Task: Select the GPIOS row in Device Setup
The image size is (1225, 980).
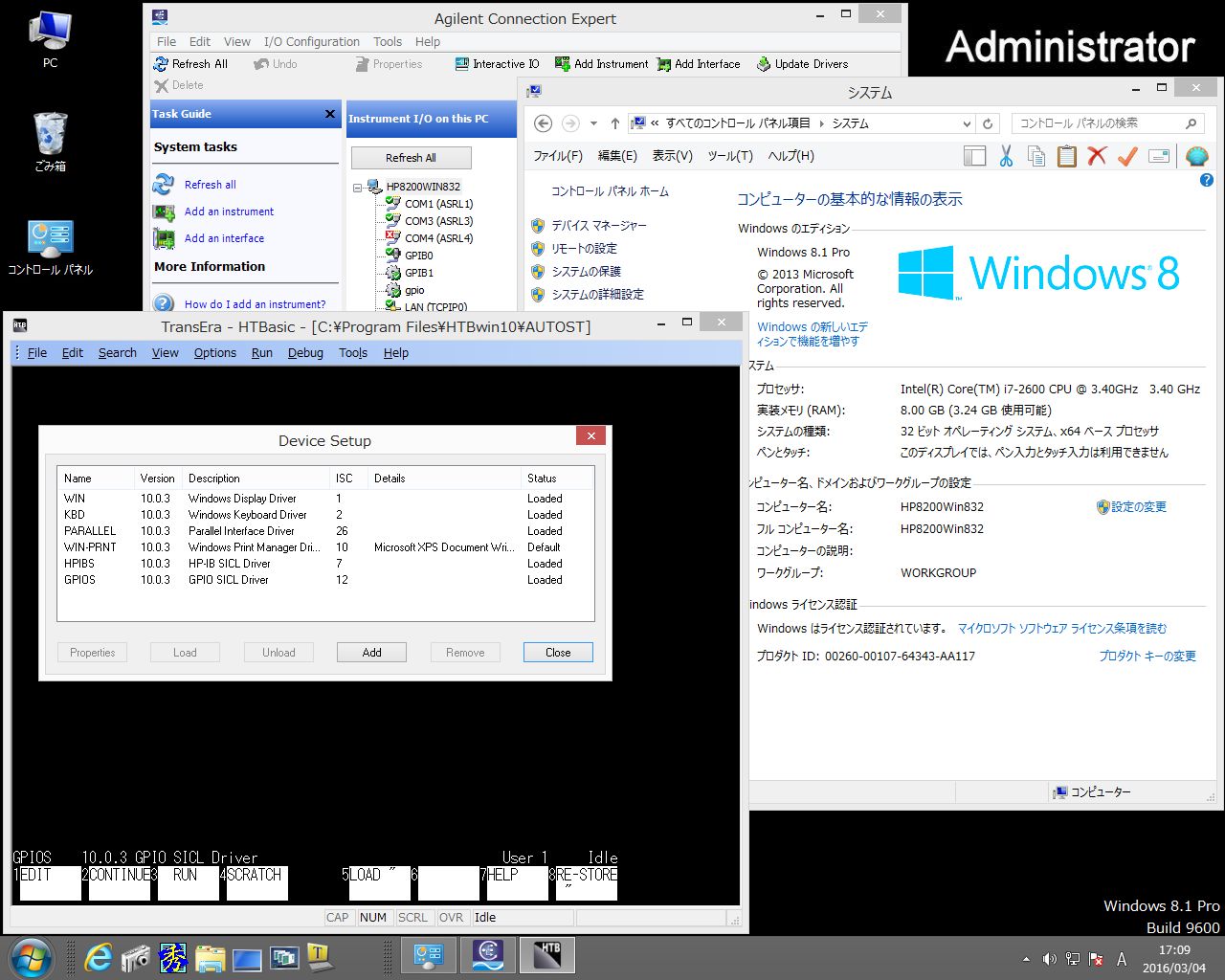Action: [325, 580]
